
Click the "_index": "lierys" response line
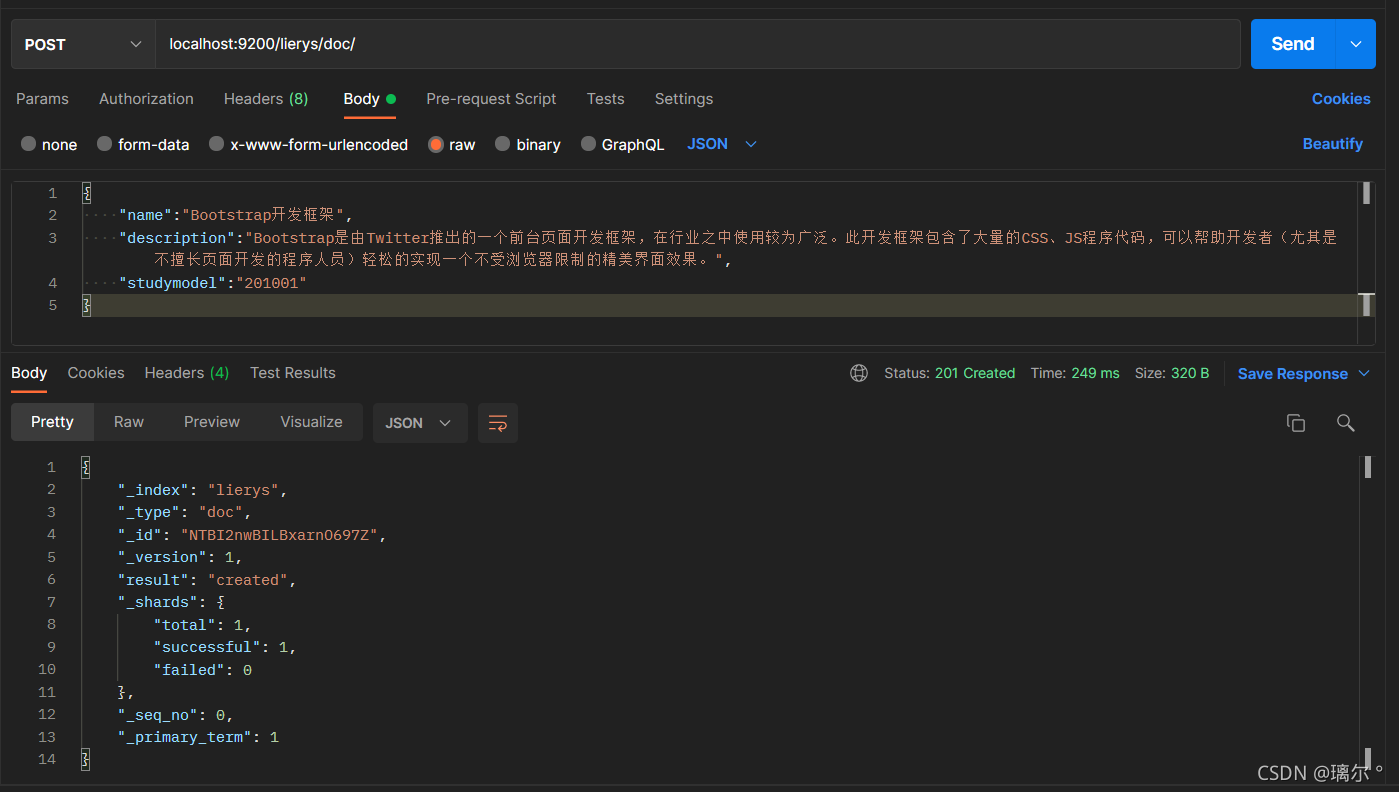203,490
